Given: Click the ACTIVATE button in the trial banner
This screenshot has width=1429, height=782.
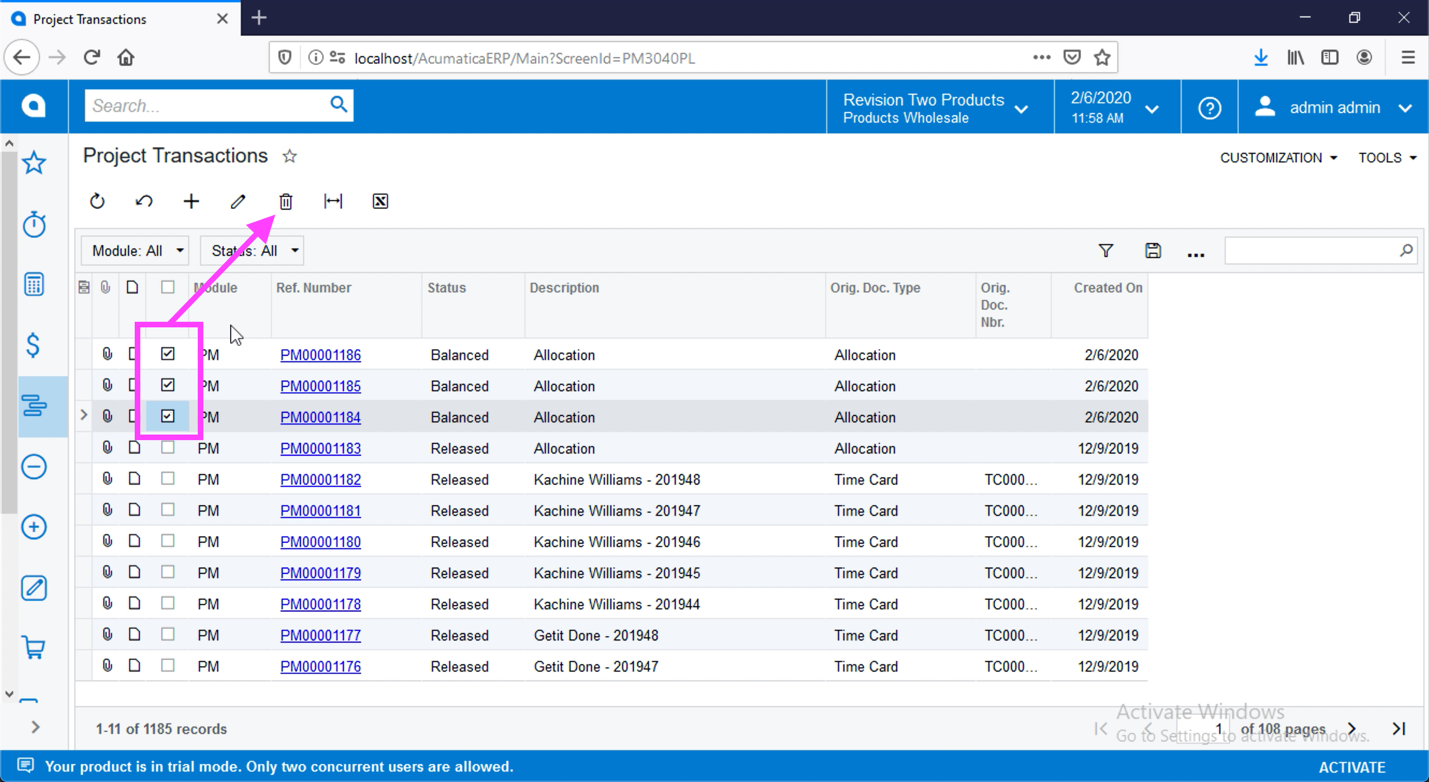Looking at the screenshot, I should click(1351, 767).
